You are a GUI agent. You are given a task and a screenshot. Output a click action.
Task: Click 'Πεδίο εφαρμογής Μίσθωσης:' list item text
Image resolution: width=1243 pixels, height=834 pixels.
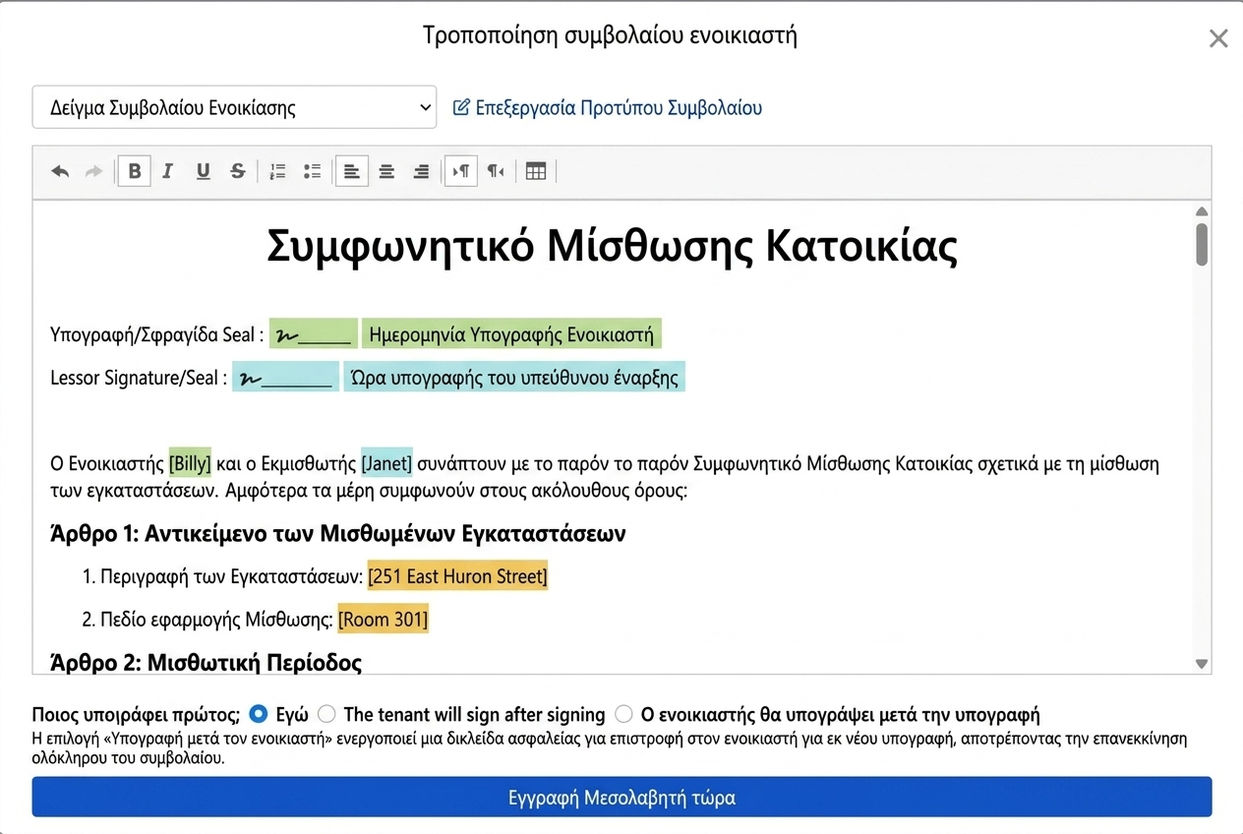click(217, 620)
